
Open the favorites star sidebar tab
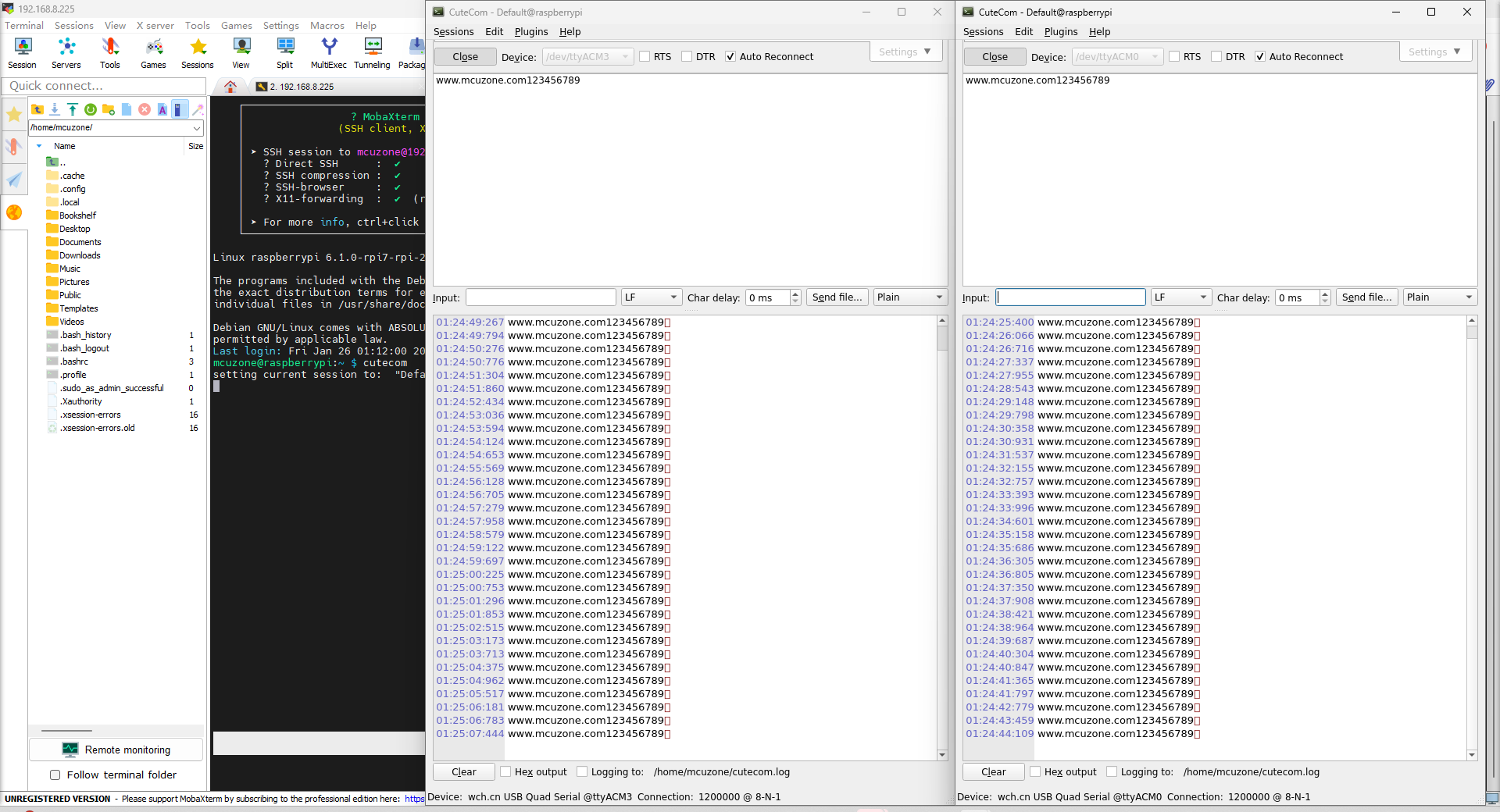[14, 116]
